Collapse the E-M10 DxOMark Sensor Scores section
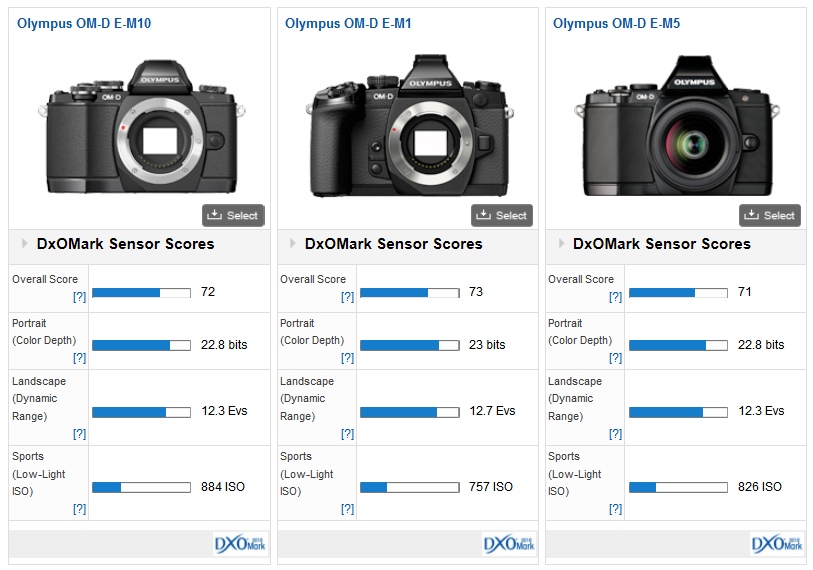Viewport: 813px width, 570px height. 24,244
